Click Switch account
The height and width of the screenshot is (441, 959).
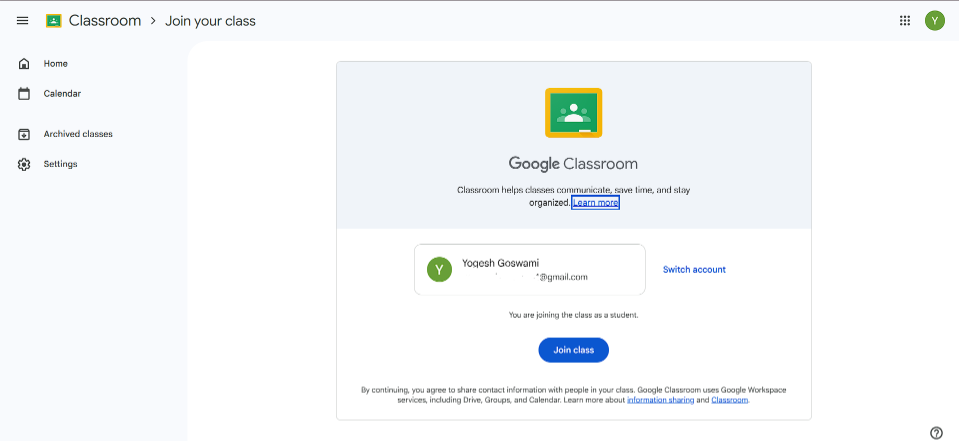point(694,270)
